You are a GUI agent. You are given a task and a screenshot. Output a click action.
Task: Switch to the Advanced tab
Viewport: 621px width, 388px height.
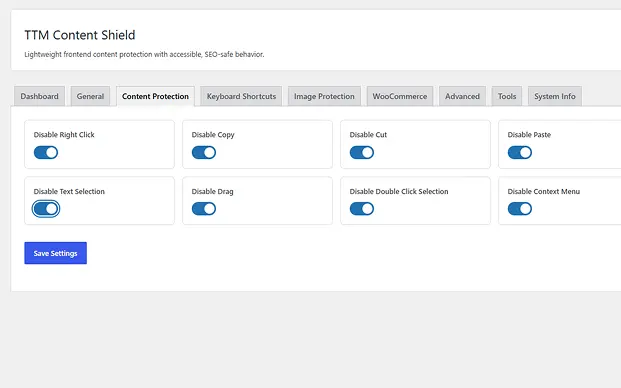click(462, 96)
